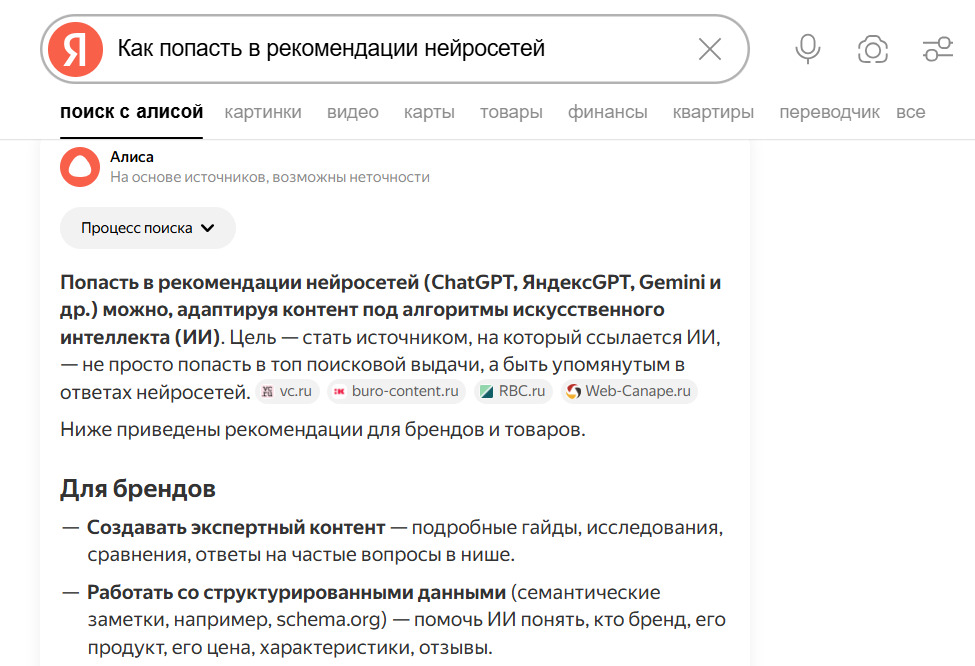The width and height of the screenshot is (975, 666).
Task: Open the buro-content.ru source chip
Action: pos(396,391)
